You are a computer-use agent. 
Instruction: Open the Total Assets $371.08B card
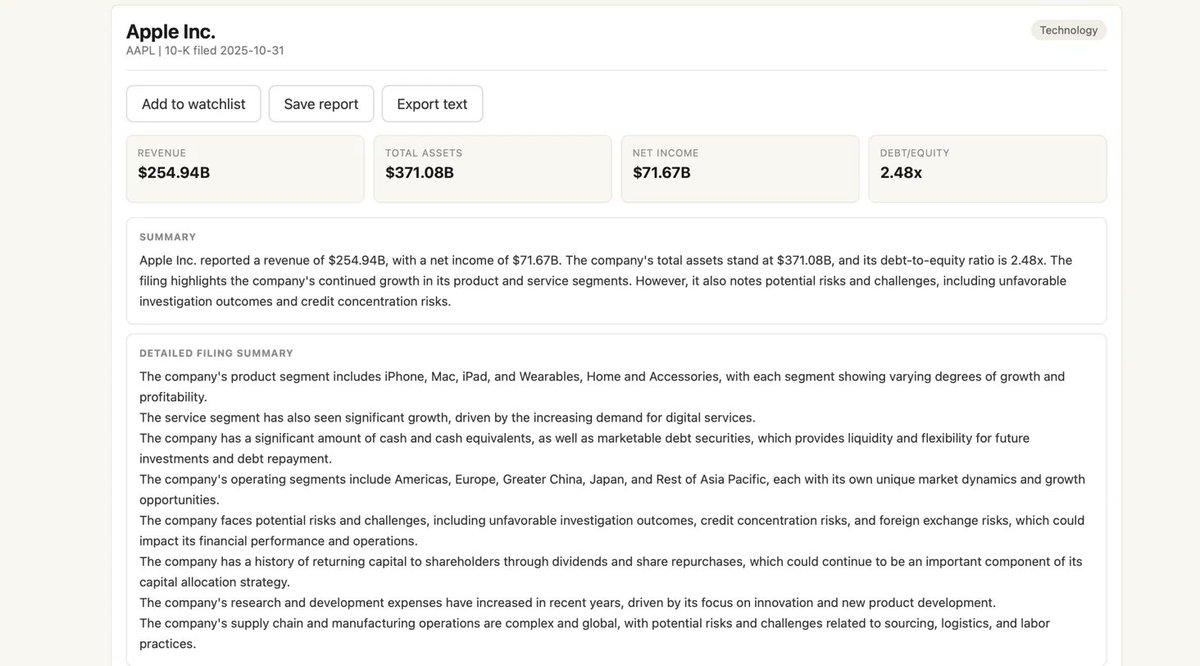click(493, 169)
